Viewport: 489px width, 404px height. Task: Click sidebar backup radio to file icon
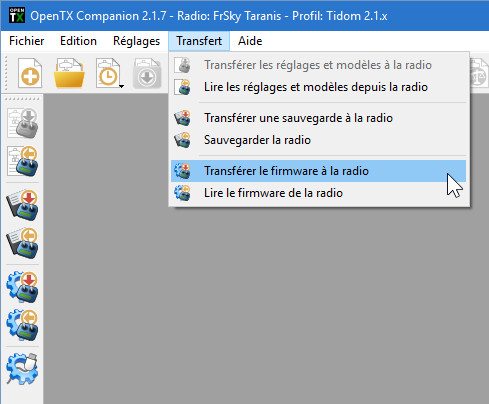click(x=22, y=243)
